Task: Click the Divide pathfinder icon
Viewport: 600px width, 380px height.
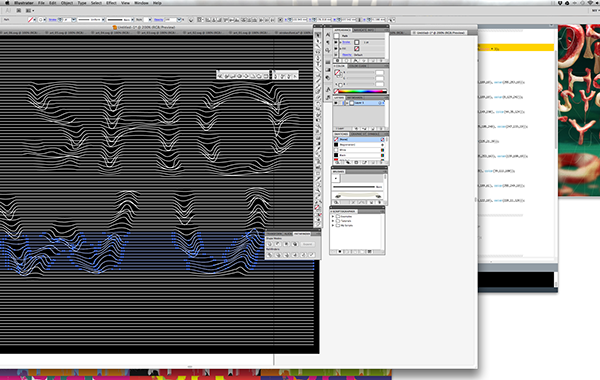Action: pos(269,254)
